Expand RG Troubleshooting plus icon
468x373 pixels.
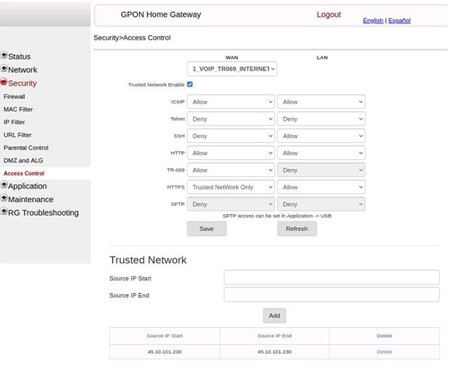[x=4, y=211]
